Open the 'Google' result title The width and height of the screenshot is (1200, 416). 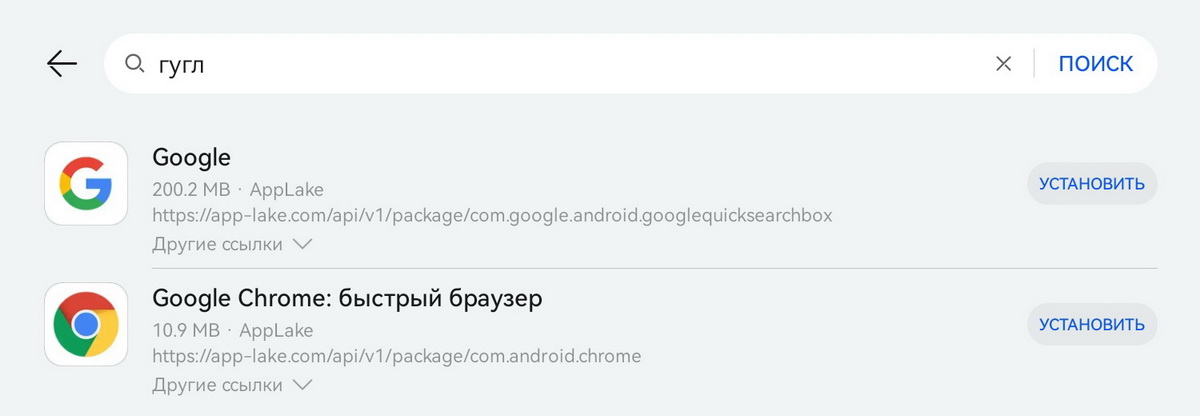(191, 157)
